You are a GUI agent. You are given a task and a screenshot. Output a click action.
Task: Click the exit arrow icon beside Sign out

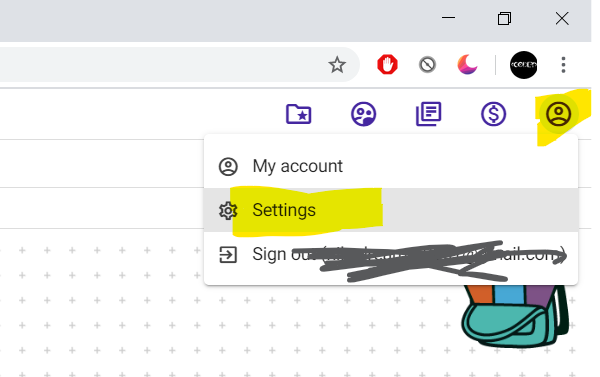[x=228, y=255]
